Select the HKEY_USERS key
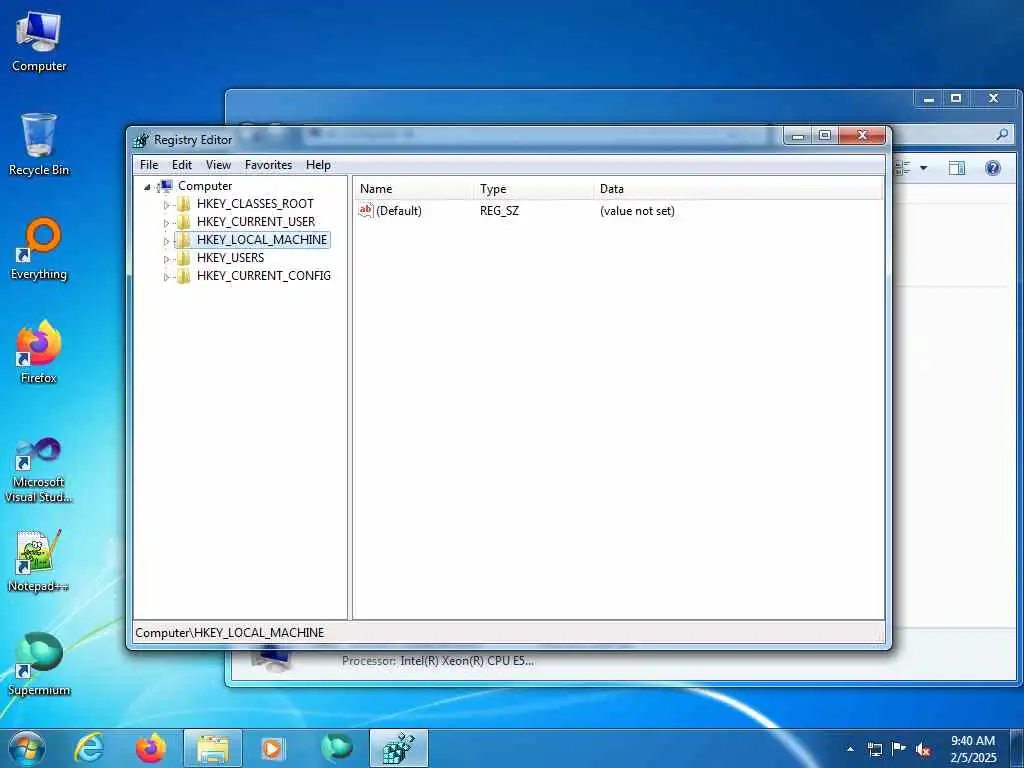 tap(231, 258)
